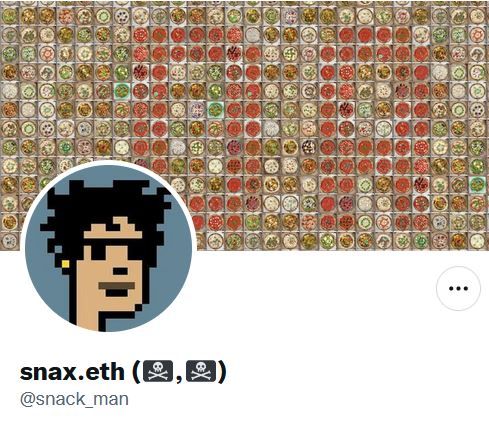Image resolution: width=489 pixels, height=427 pixels.
Task: Click the green-highlighted pizza tile nearest banner's right edge
Action: (477, 184)
